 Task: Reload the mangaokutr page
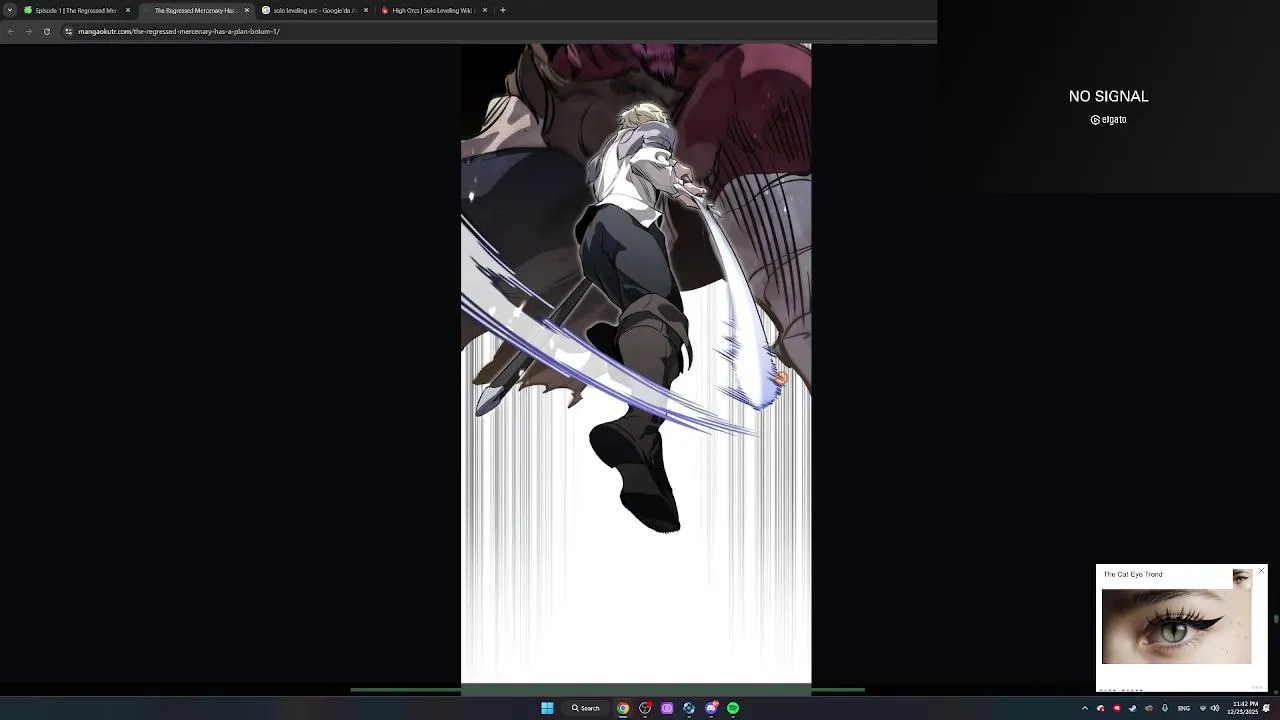46,31
